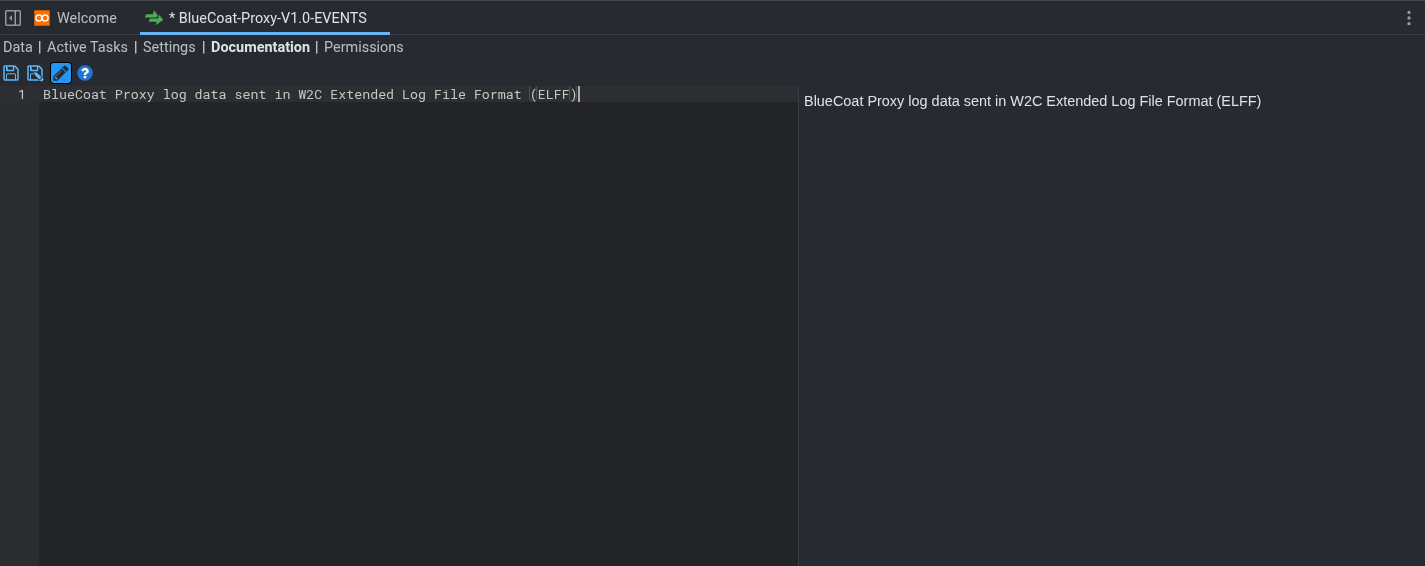Open the three-dot more options menu

coord(1409,18)
